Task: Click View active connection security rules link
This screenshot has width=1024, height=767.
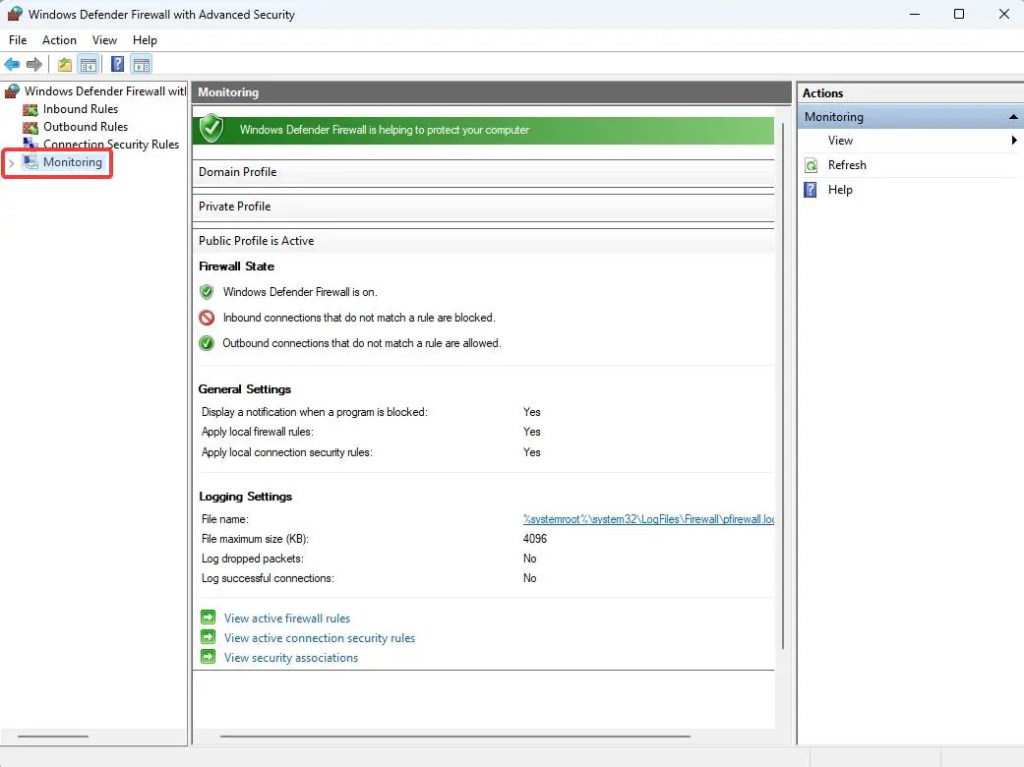Action: click(x=319, y=638)
